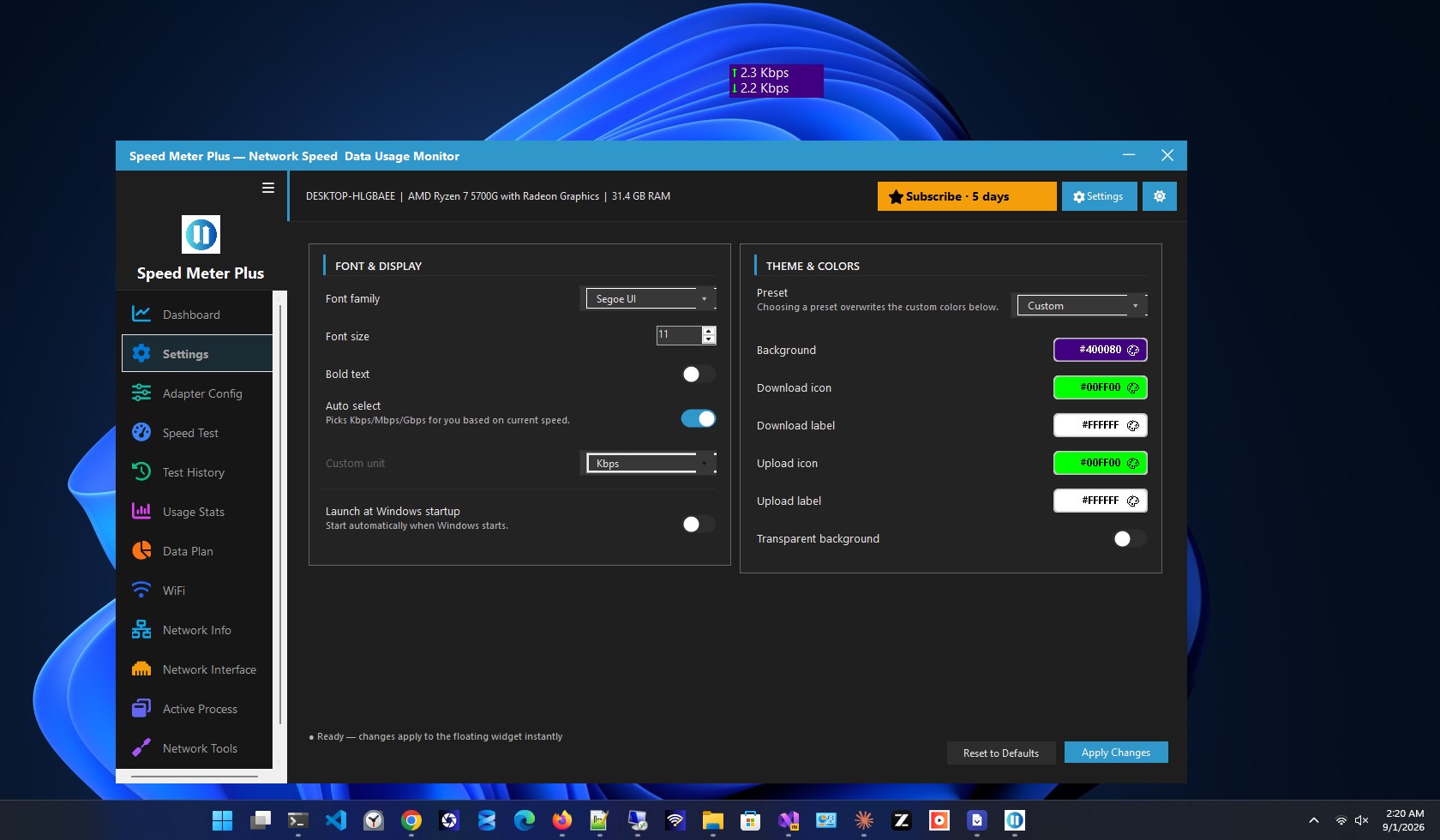Viewport: 1440px width, 840px height.
Task: Click the Subscribe 5 days button
Action: 967,196
